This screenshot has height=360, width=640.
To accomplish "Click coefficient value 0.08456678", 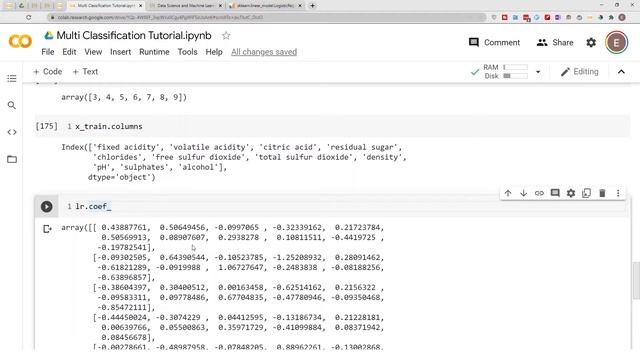I will (x=124, y=337).
